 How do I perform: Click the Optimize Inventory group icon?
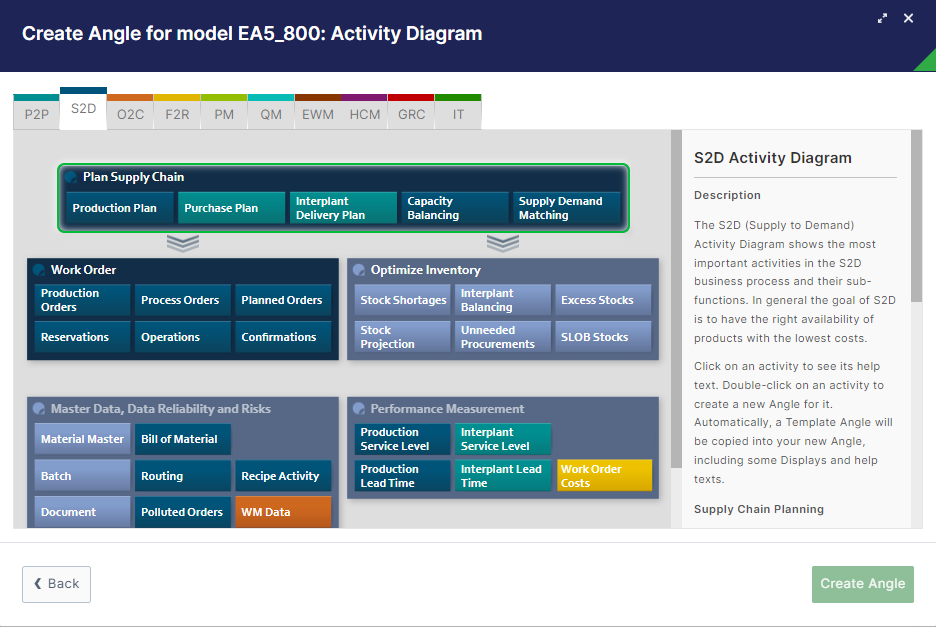coord(359,270)
